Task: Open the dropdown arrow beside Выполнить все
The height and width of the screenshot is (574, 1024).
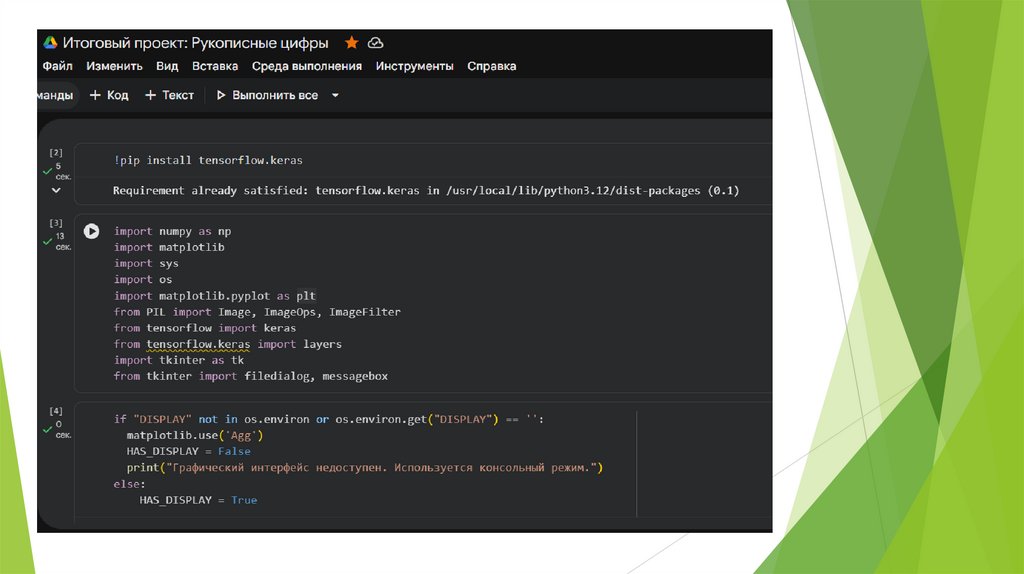Action: point(335,96)
